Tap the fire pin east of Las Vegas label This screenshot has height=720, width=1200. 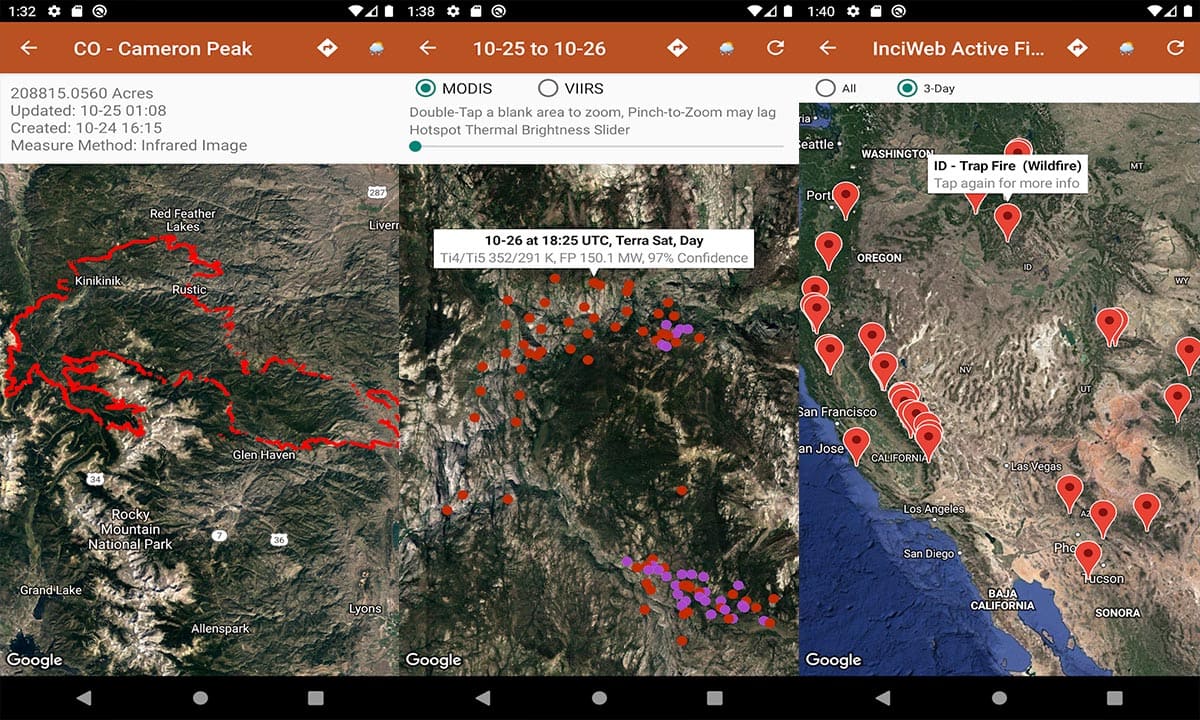point(1070,493)
